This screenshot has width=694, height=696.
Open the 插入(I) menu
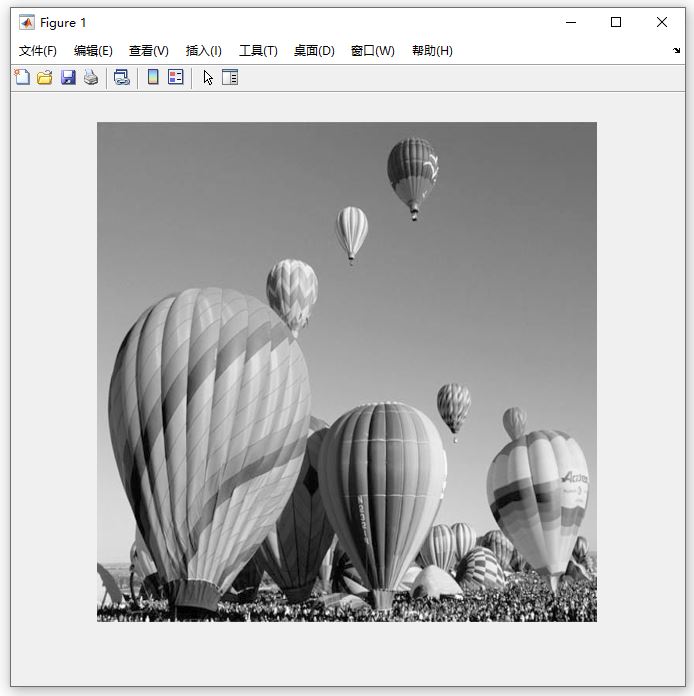[x=204, y=51]
